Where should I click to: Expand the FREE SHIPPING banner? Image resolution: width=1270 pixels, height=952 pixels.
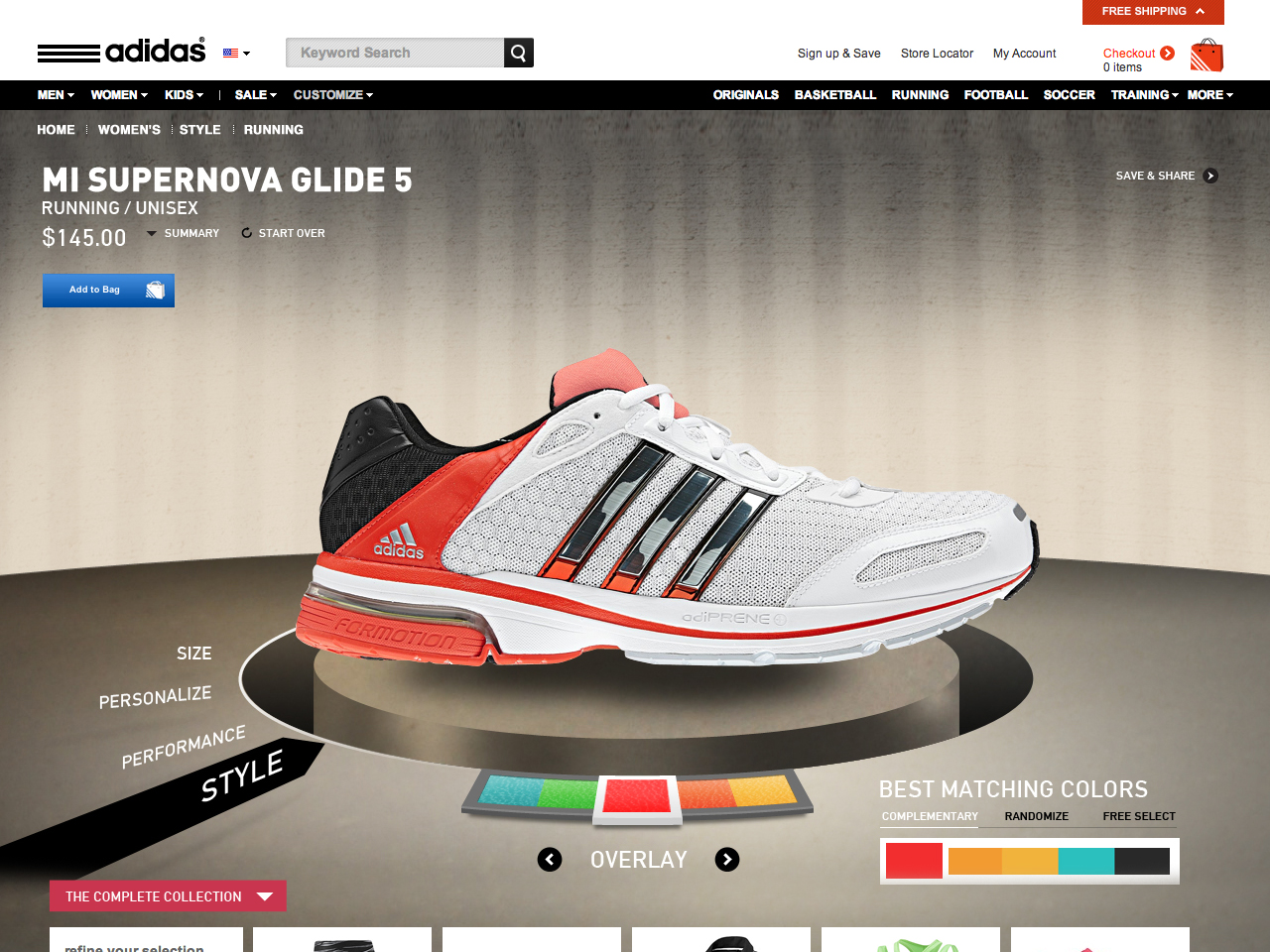pos(1153,12)
